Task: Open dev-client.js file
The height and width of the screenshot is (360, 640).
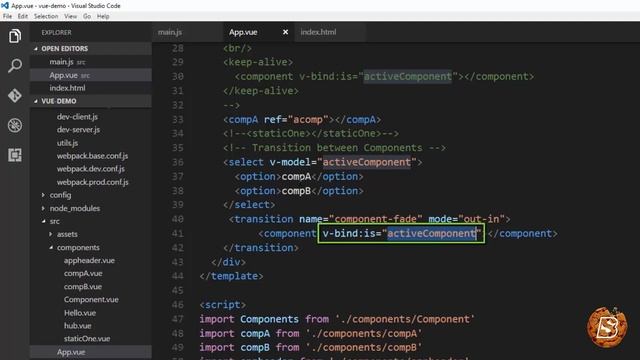Action: (x=77, y=117)
